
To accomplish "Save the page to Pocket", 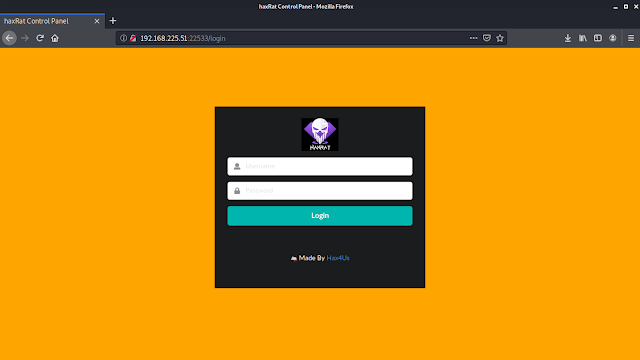I will tap(487, 38).
